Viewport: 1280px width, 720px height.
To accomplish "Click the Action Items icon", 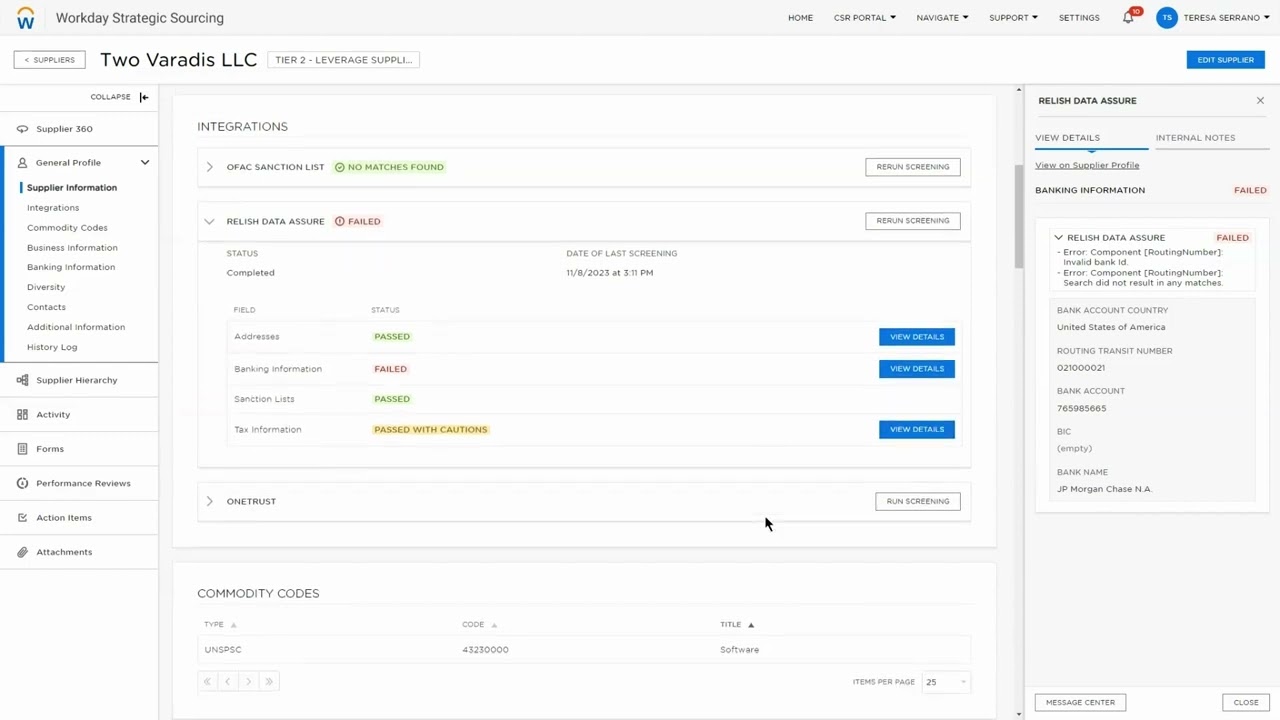I will coord(22,517).
